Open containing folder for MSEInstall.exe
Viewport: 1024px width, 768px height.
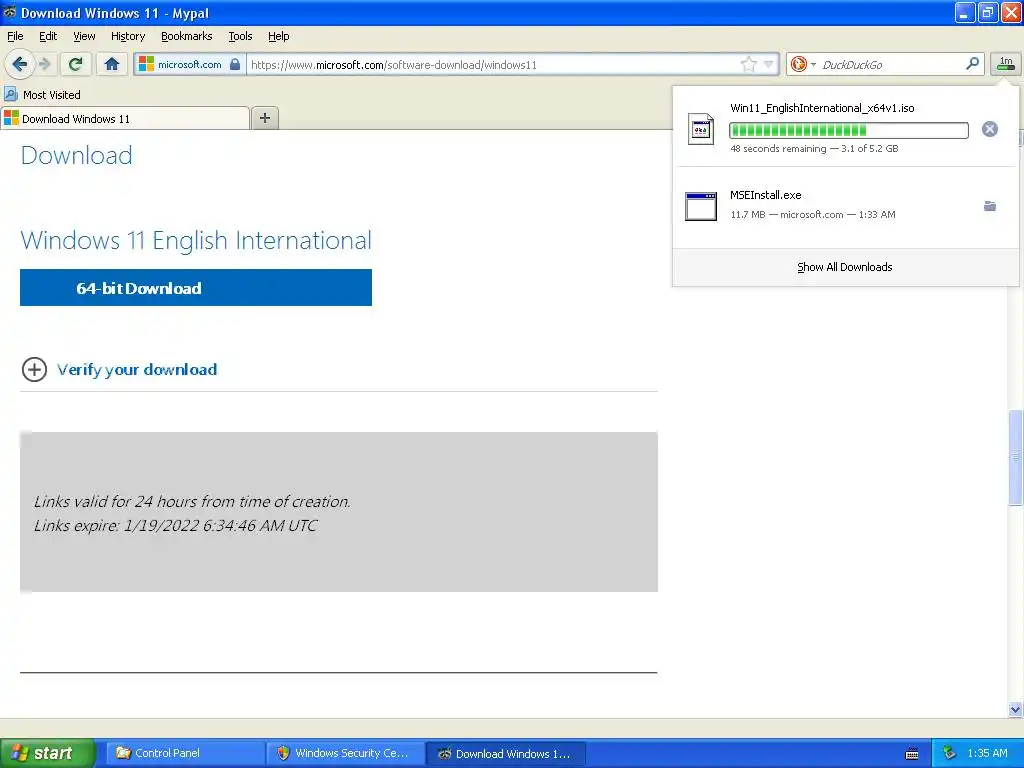990,206
